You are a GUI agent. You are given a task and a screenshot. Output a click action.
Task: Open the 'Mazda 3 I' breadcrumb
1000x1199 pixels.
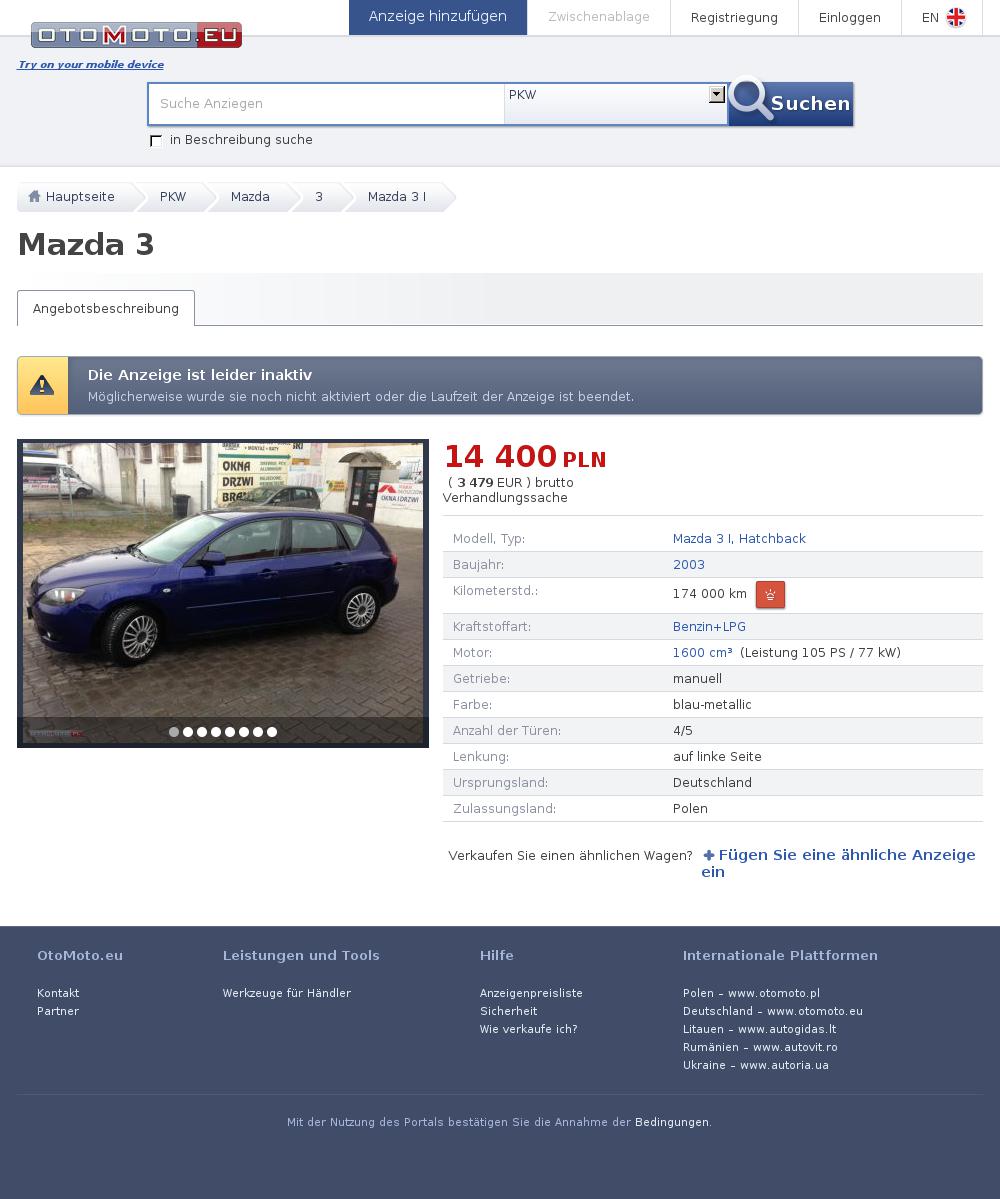(397, 197)
